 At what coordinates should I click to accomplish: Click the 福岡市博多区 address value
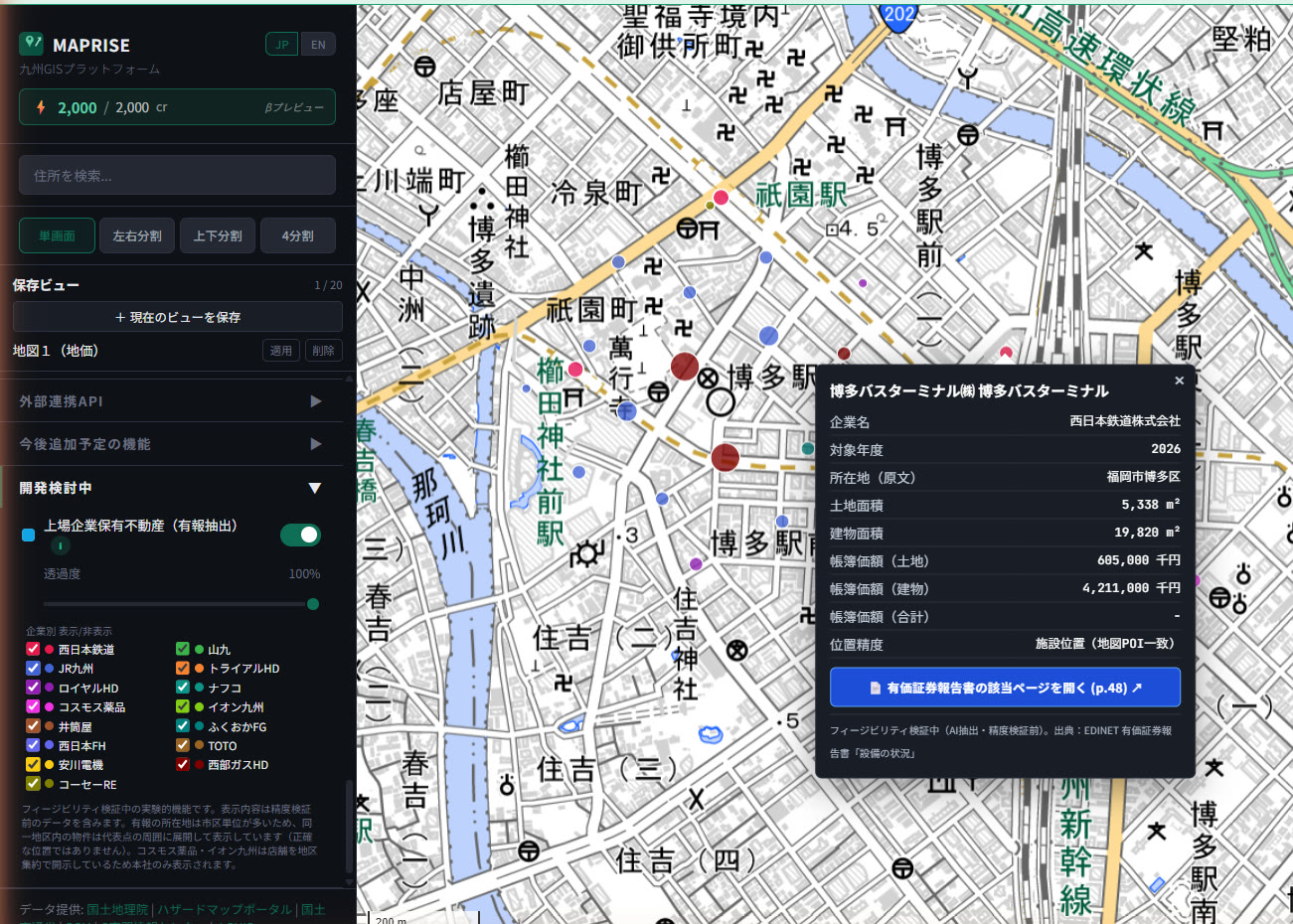coord(1144,477)
